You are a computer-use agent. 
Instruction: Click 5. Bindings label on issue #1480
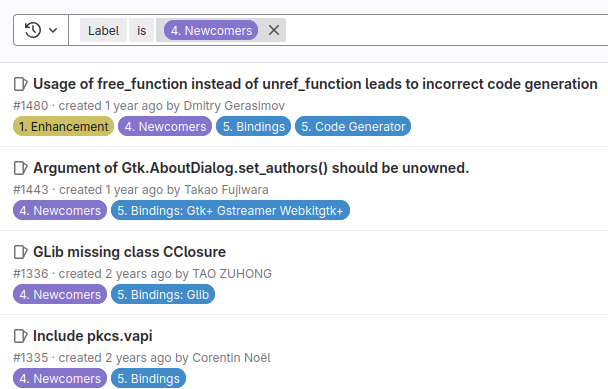[x=253, y=126]
